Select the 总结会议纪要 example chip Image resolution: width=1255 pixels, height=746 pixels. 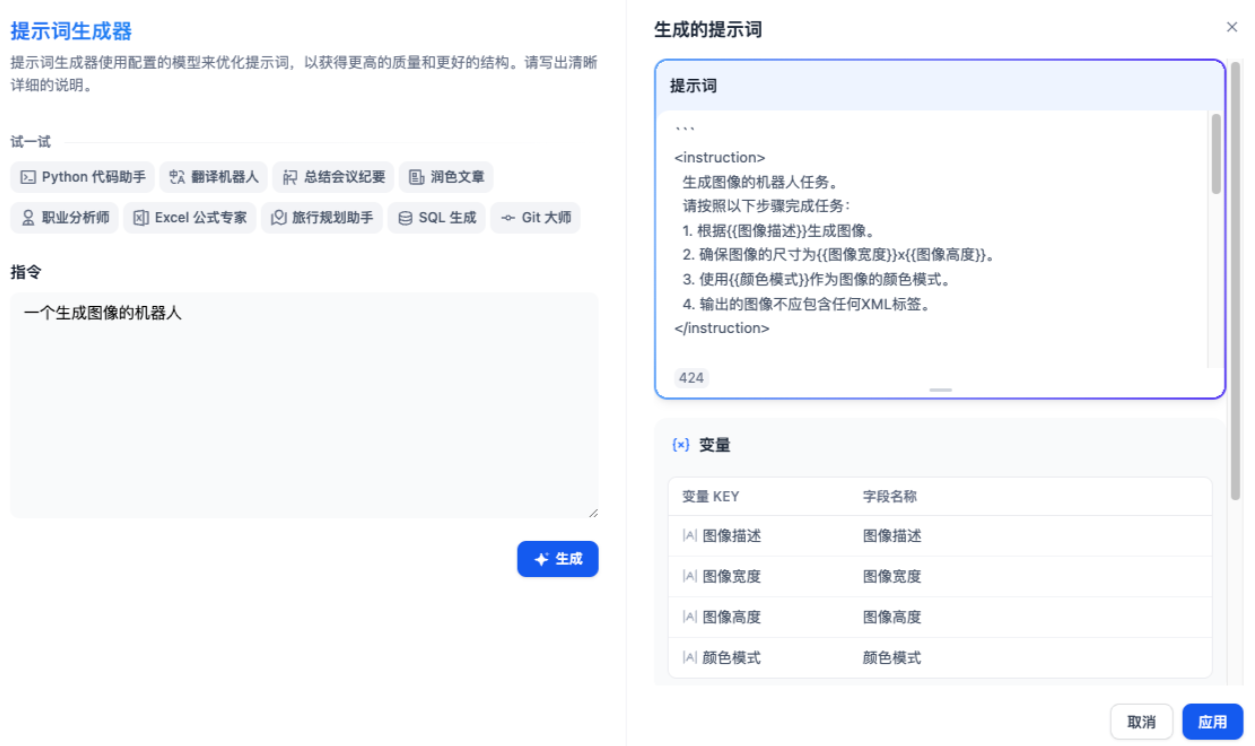click(x=334, y=177)
